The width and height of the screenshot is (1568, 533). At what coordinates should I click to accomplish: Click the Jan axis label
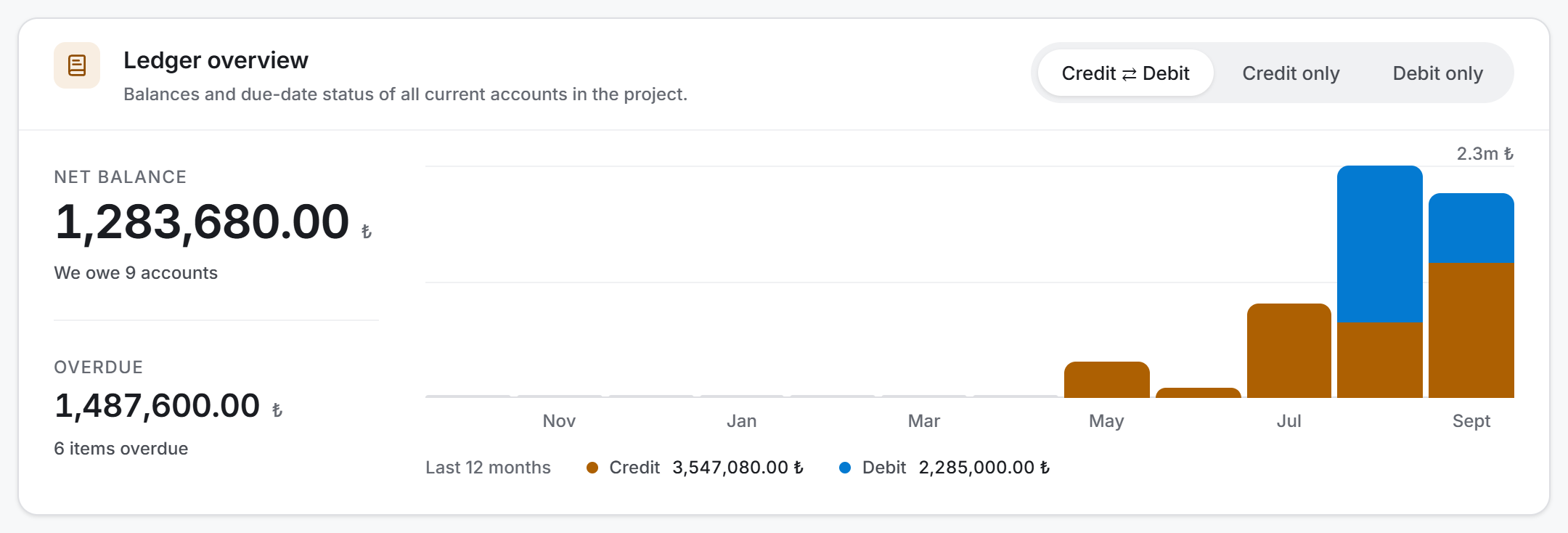[742, 421]
